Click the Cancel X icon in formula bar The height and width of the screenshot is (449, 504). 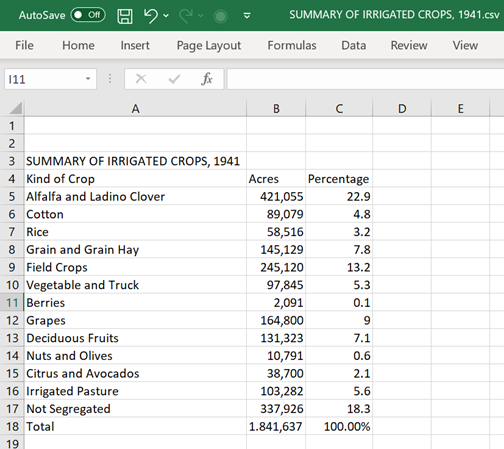[141, 79]
